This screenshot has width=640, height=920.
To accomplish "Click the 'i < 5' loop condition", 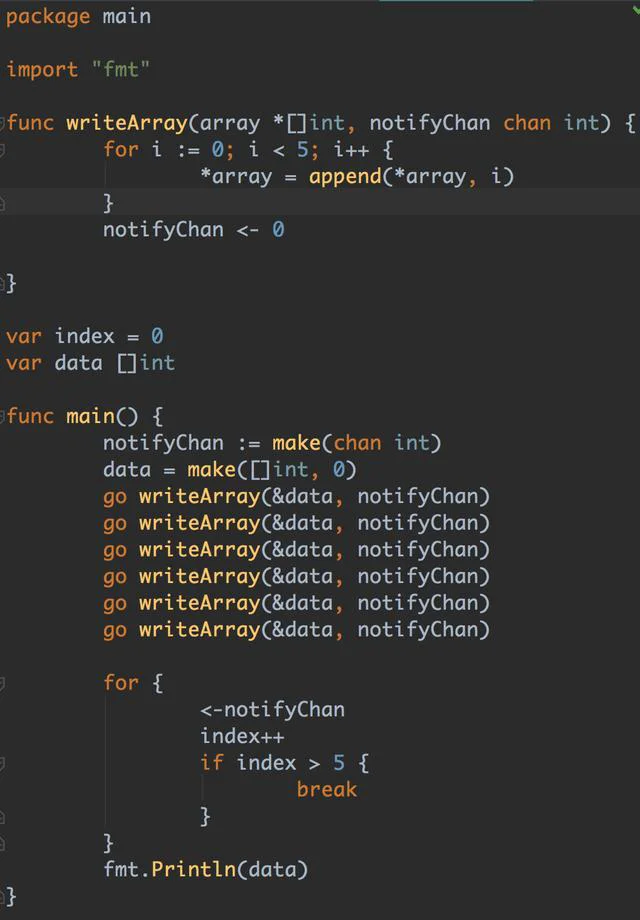I will [278, 150].
